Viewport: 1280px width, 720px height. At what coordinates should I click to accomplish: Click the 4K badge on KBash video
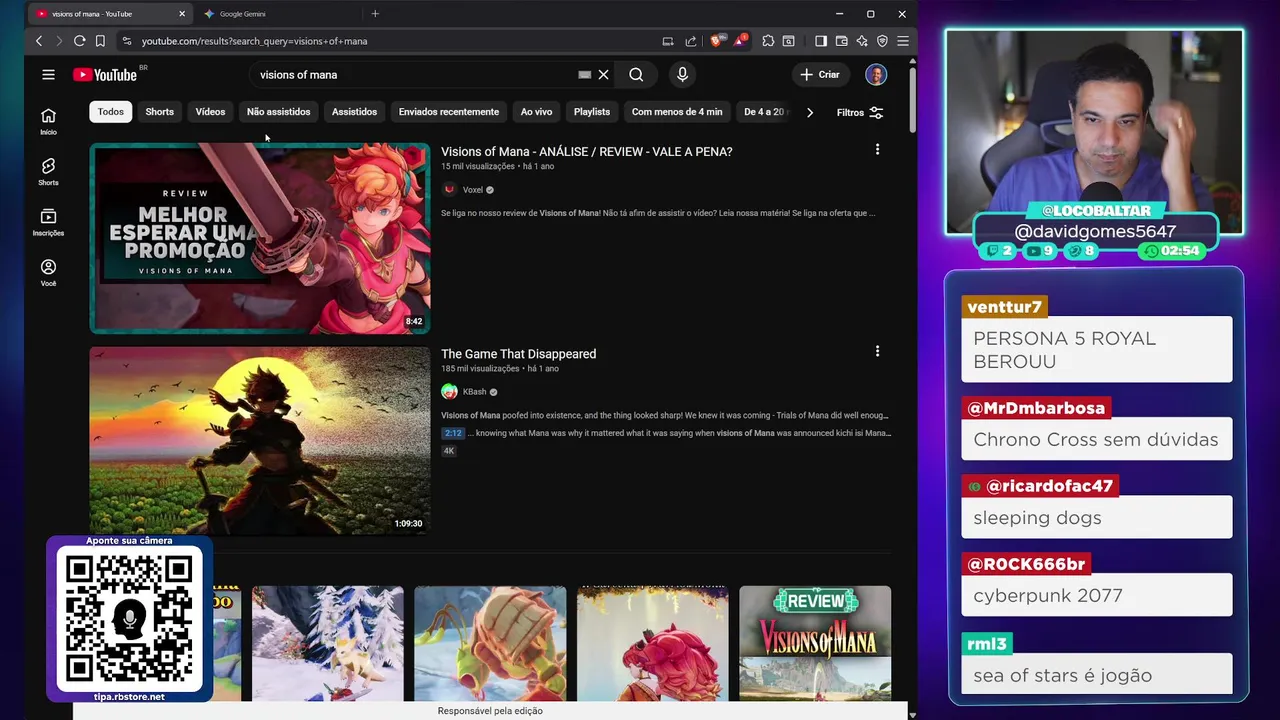tap(449, 451)
